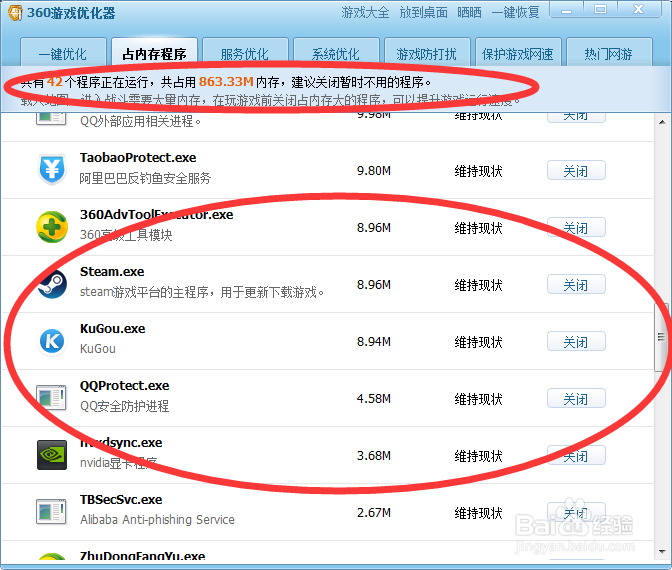Close Steam.exe using the 关闭 button
The image size is (672, 570).
576,285
